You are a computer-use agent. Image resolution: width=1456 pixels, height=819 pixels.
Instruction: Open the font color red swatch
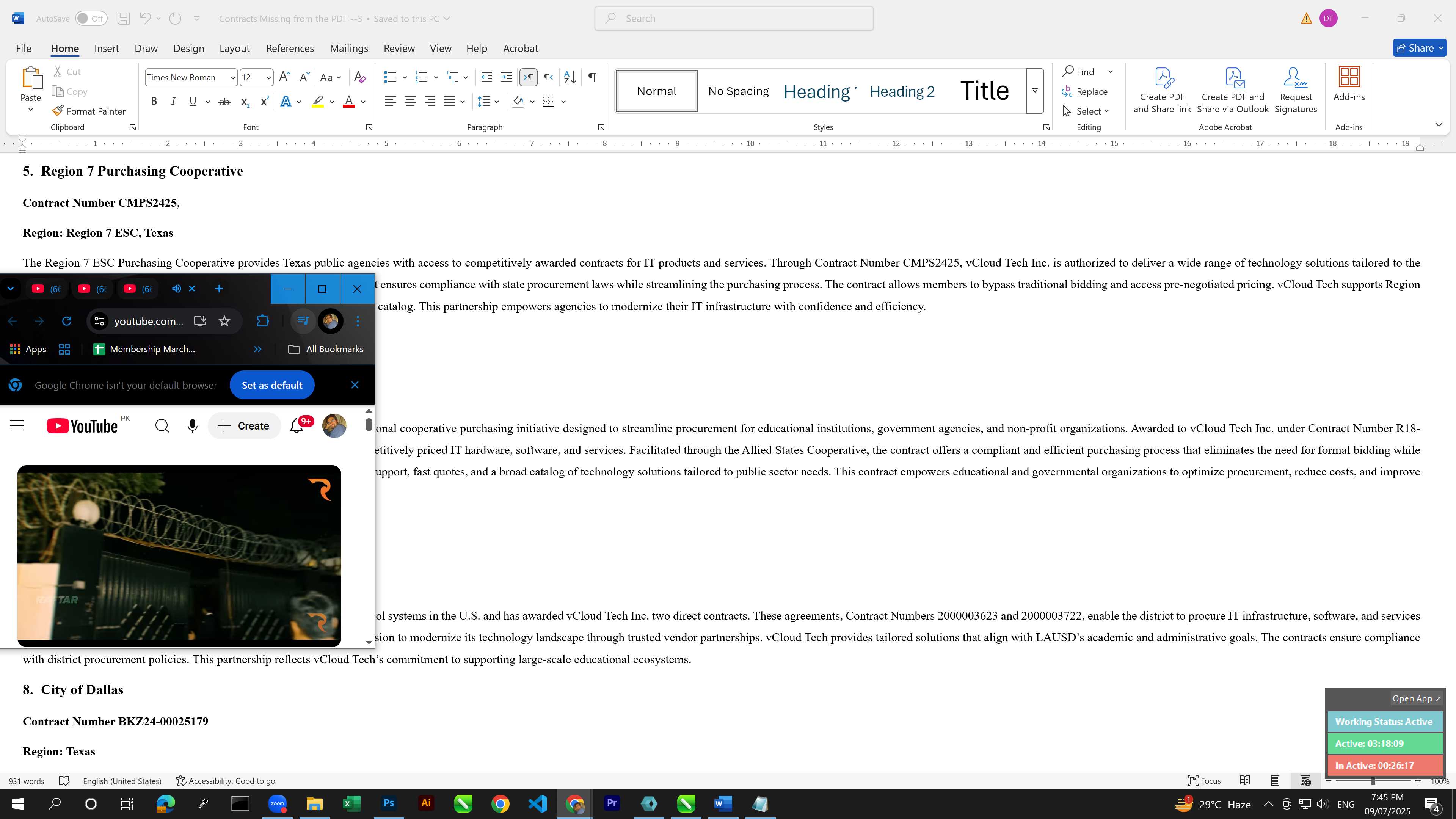pos(349,102)
